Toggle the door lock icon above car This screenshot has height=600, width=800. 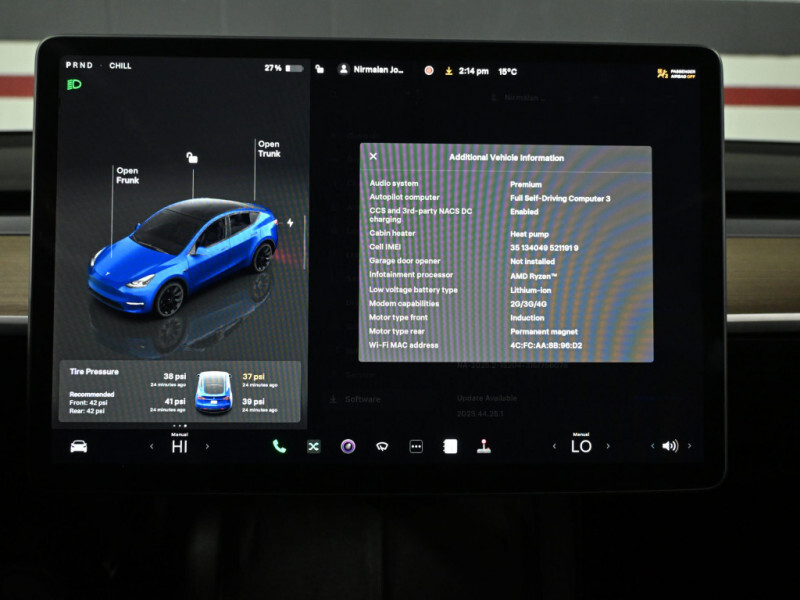point(192,157)
